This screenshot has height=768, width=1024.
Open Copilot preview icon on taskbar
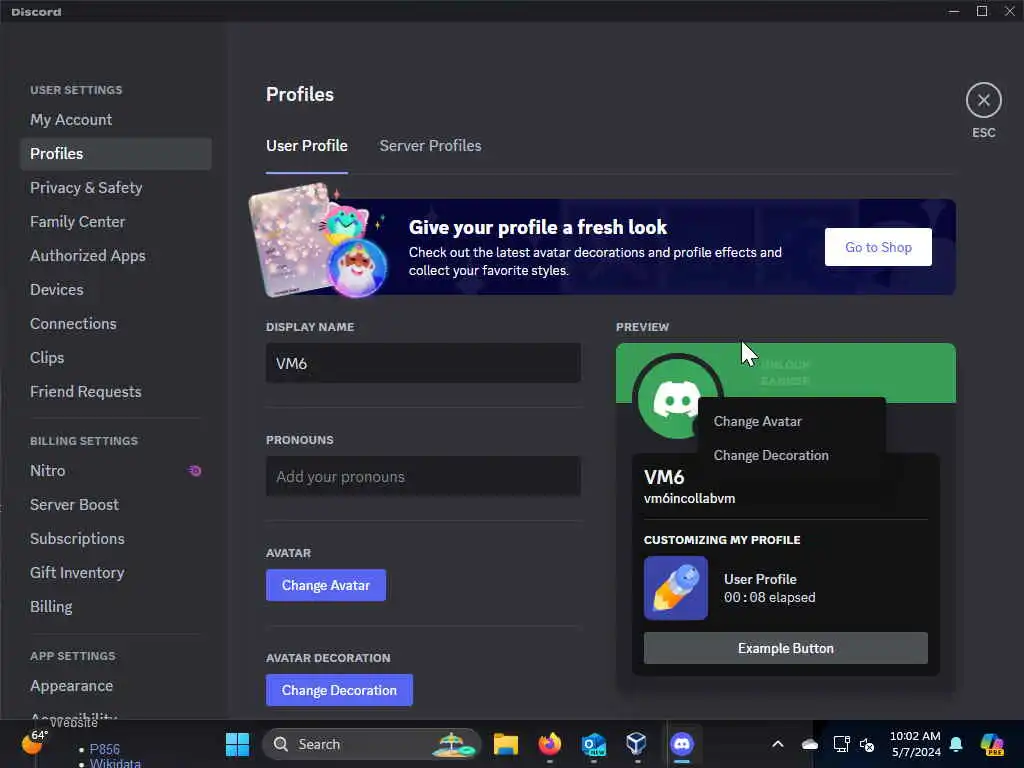coord(992,744)
